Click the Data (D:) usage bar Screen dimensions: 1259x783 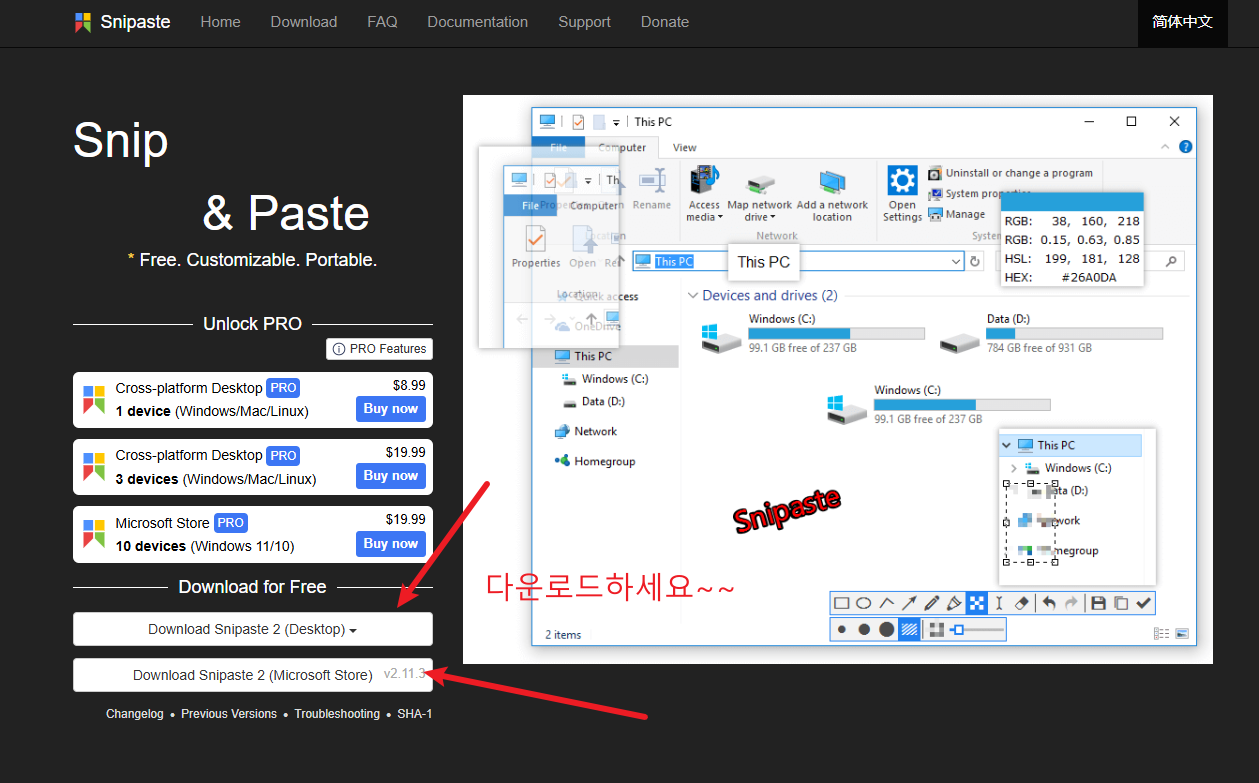tap(1075, 334)
